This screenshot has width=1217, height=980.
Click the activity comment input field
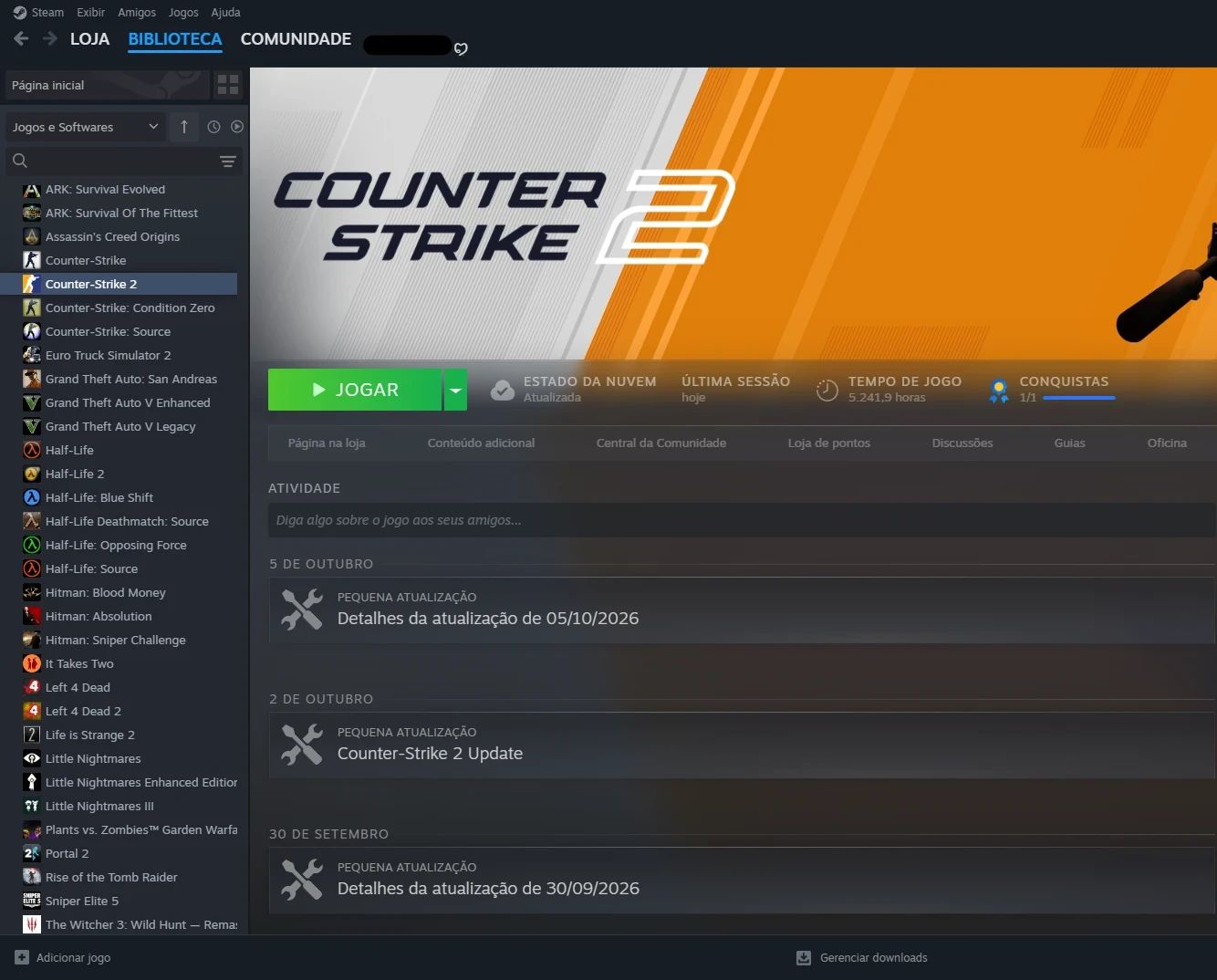742,520
